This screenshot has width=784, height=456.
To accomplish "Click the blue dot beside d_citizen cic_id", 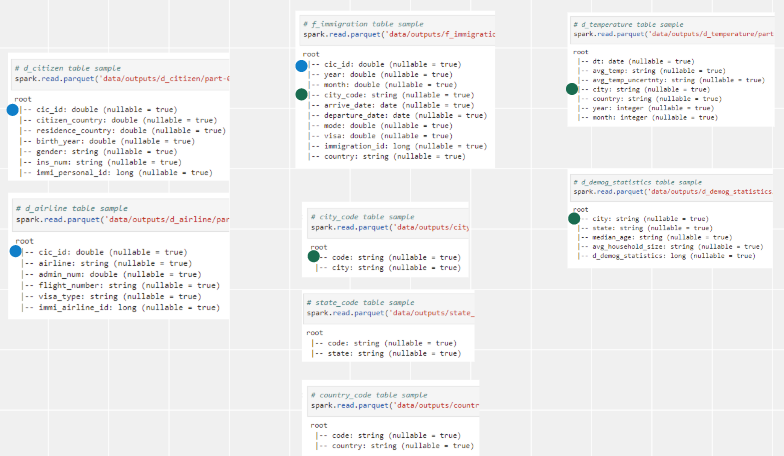I will tap(13, 110).
